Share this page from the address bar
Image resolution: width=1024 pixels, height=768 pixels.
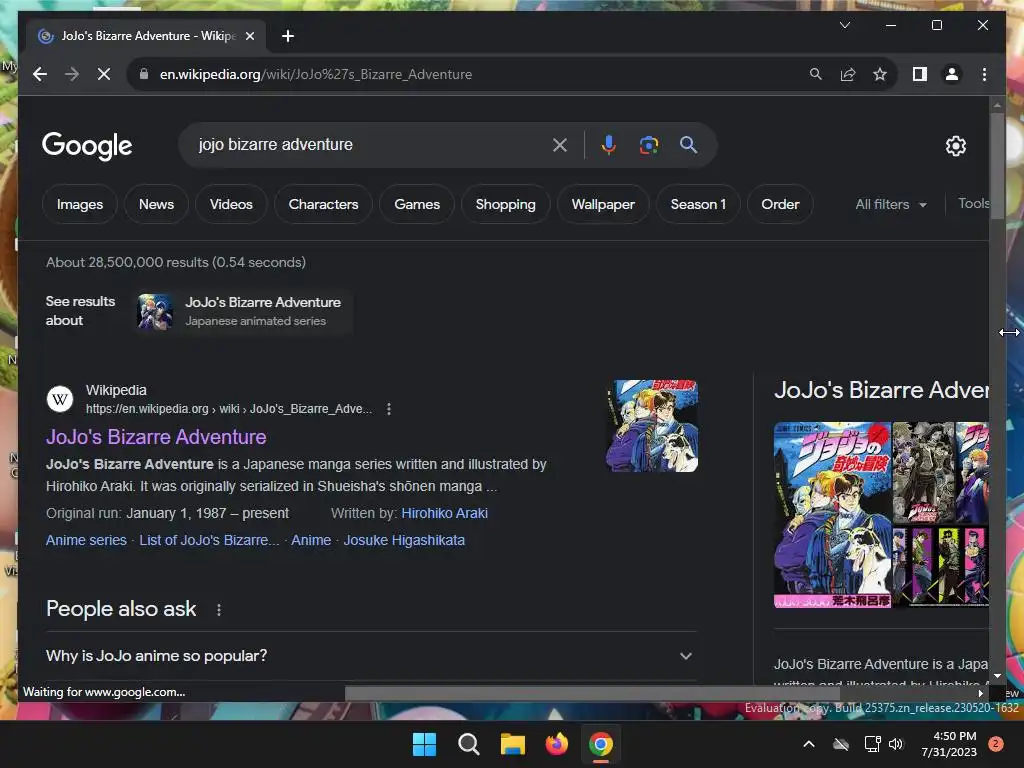(848, 74)
